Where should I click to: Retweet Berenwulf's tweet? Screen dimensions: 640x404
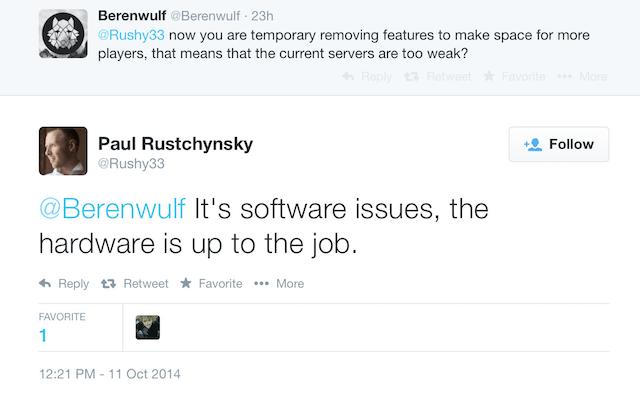438,76
